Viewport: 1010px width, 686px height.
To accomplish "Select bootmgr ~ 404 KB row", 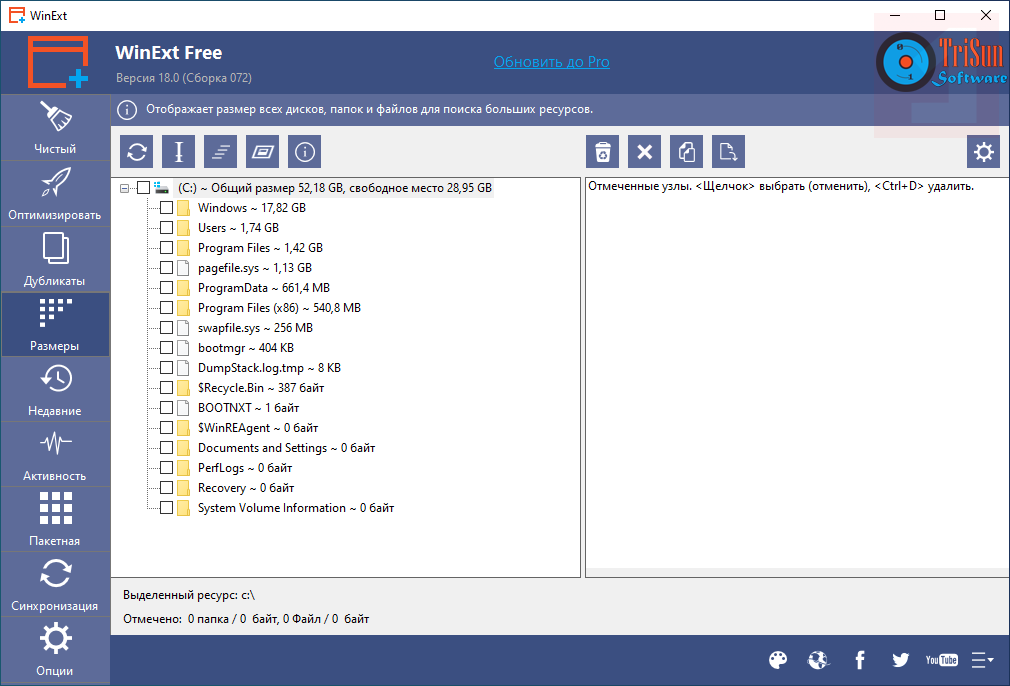I will coord(245,348).
